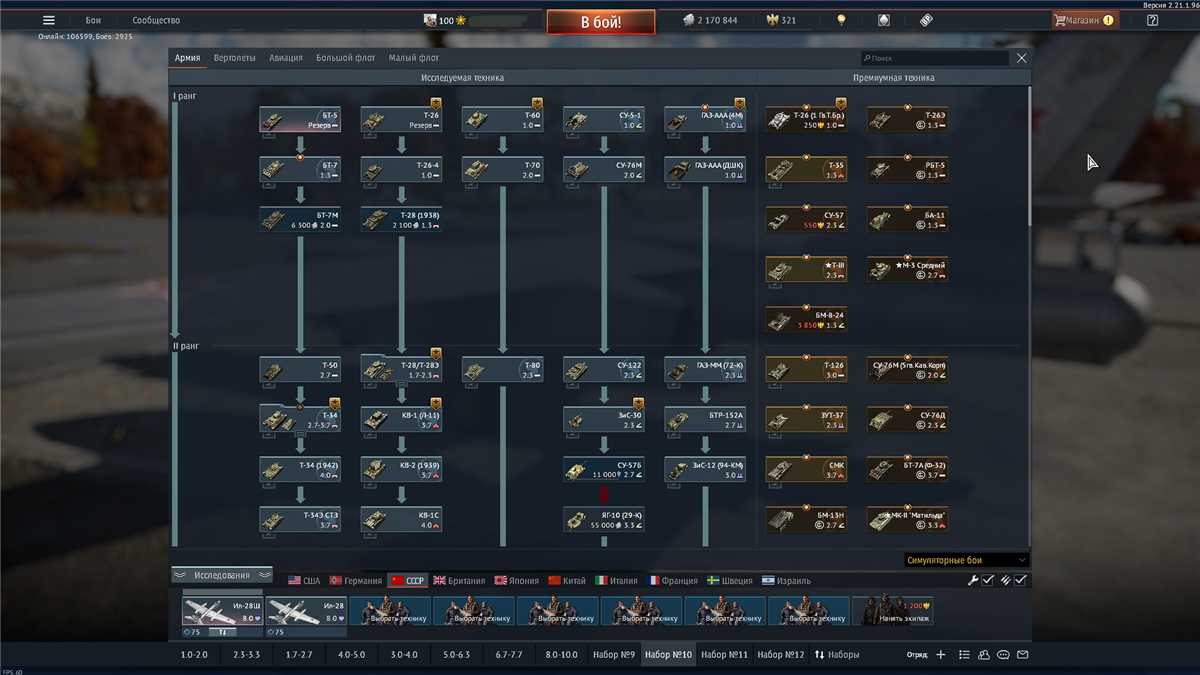
Task: Open the Сообщество menu
Action: pyautogui.click(x=156, y=20)
